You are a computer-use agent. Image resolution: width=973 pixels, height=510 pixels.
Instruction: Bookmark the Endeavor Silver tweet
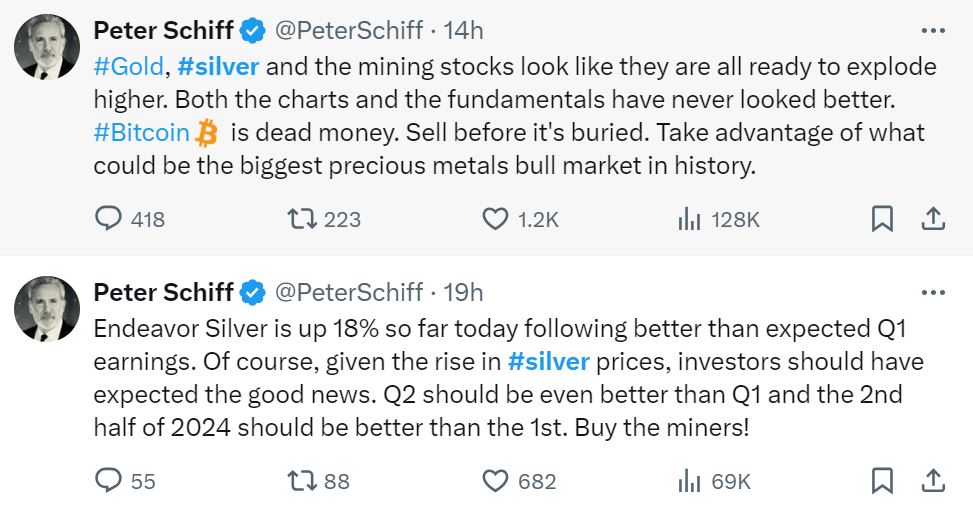point(882,481)
